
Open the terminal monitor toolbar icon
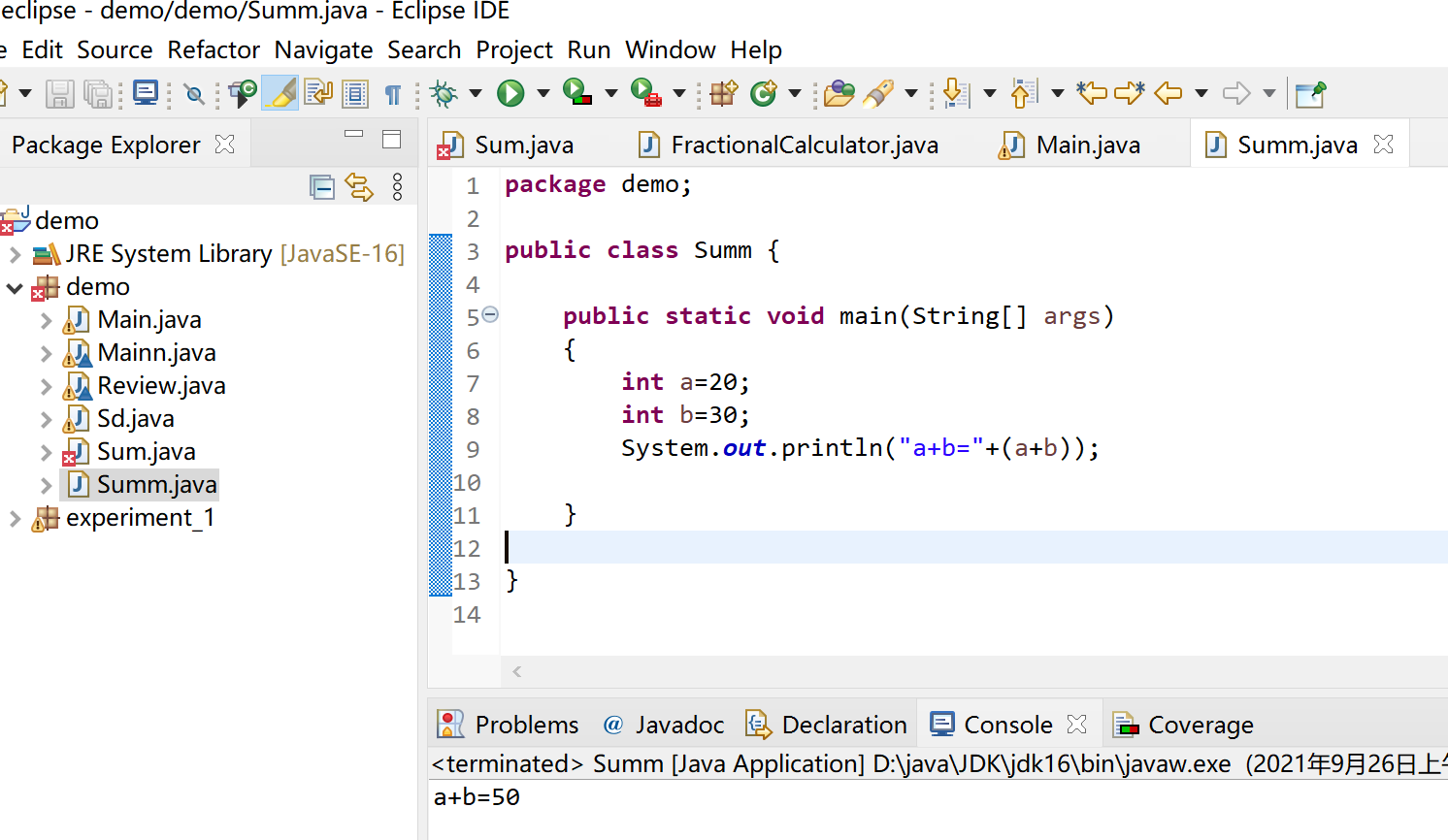(146, 93)
